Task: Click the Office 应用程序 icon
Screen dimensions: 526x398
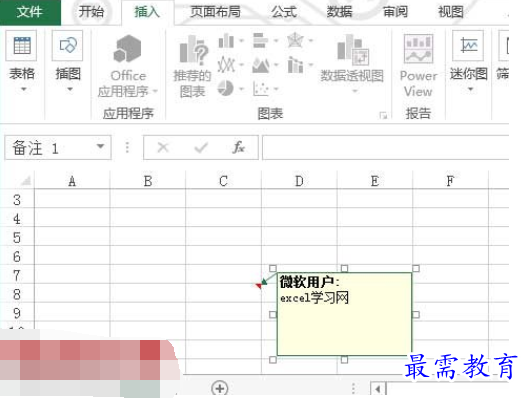Action: [128, 49]
